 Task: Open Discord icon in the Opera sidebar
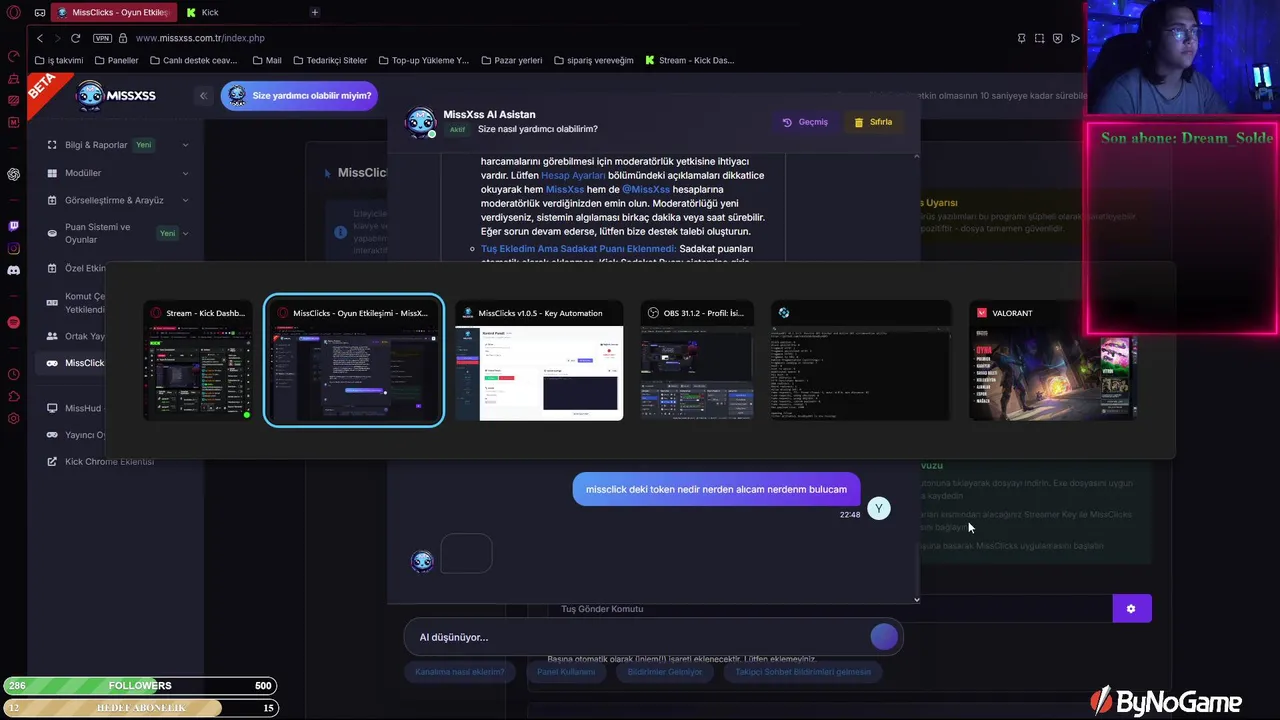point(14,270)
